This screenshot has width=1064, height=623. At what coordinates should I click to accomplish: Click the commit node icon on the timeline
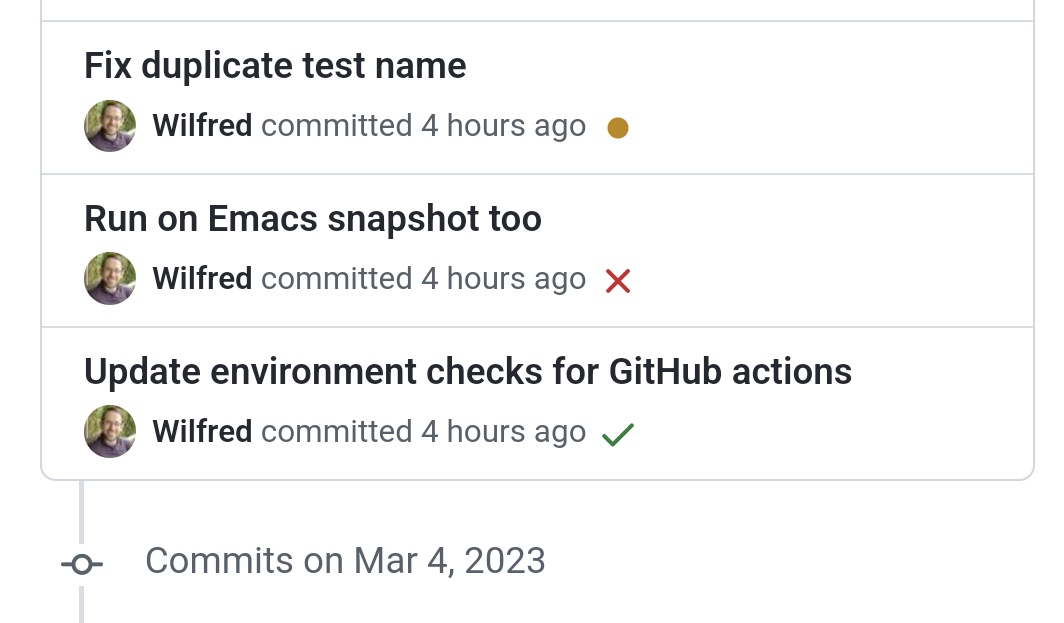(82, 565)
